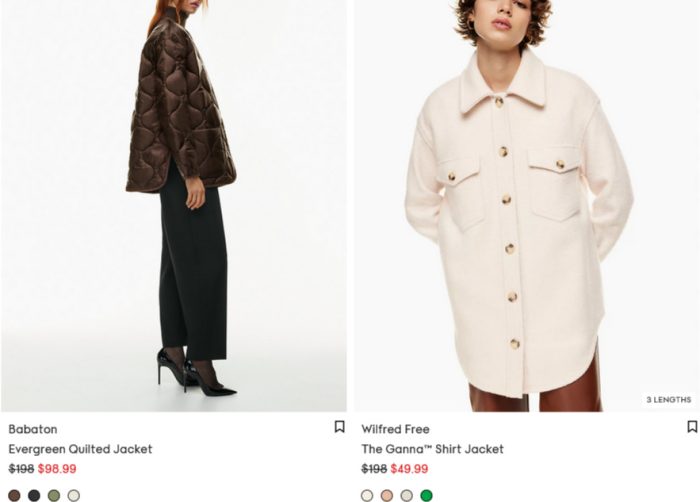Image resolution: width=700 pixels, height=502 pixels.
Task: Open the Babaton brand link
Action: point(33,429)
